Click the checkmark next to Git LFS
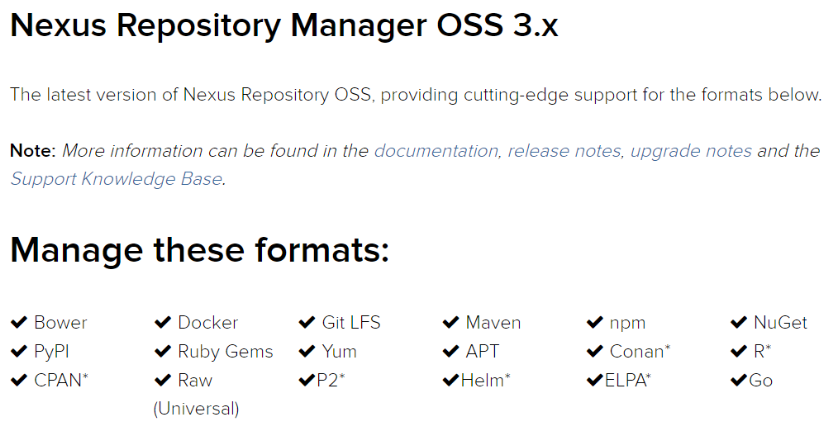This screenshot has height=430, width=829. click(x=307, y=322)
